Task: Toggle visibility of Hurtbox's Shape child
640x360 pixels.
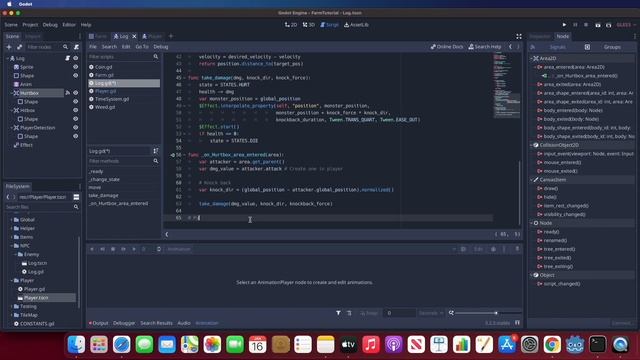Action: [76, 102]
